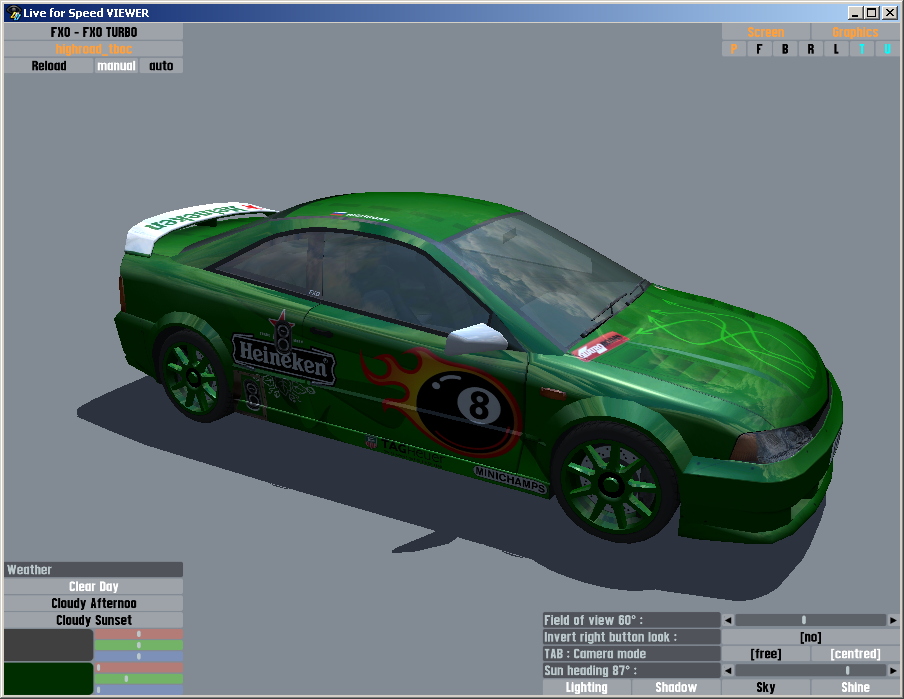The width and height of the screenshot is (904, 699).
Task: Choose Clear Day weather
Action: click(93, 587)
